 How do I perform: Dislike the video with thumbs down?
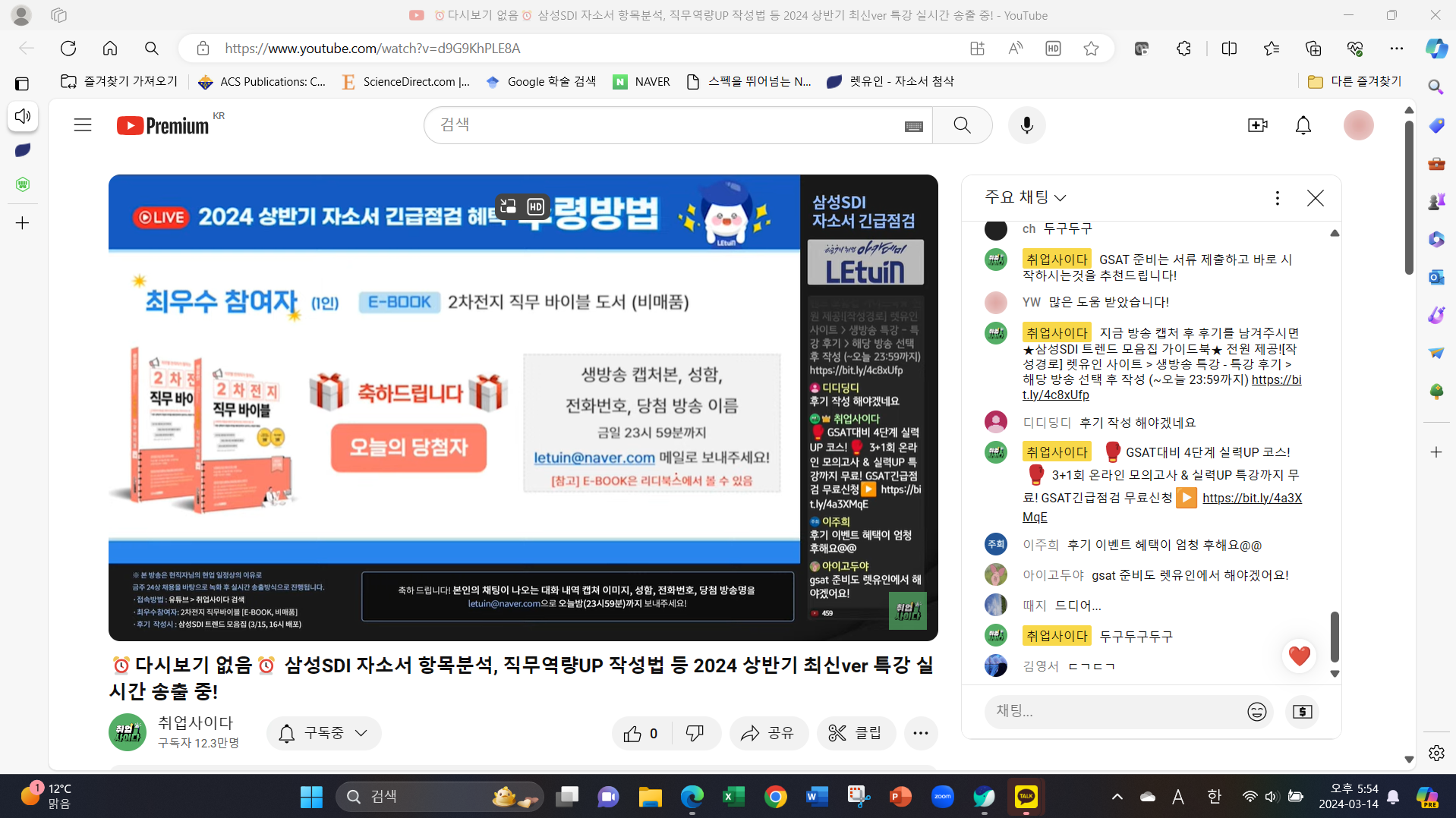click(x=695, y=733)
